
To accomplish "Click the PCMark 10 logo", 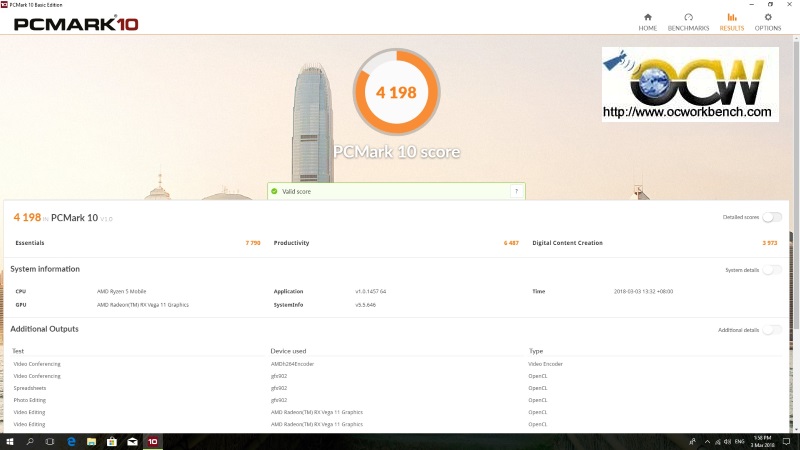I will click(76, 24).
